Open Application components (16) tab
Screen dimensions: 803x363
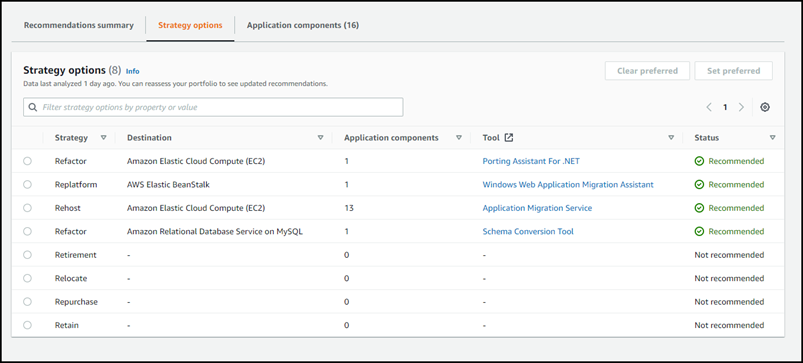(x=303, y=25)
